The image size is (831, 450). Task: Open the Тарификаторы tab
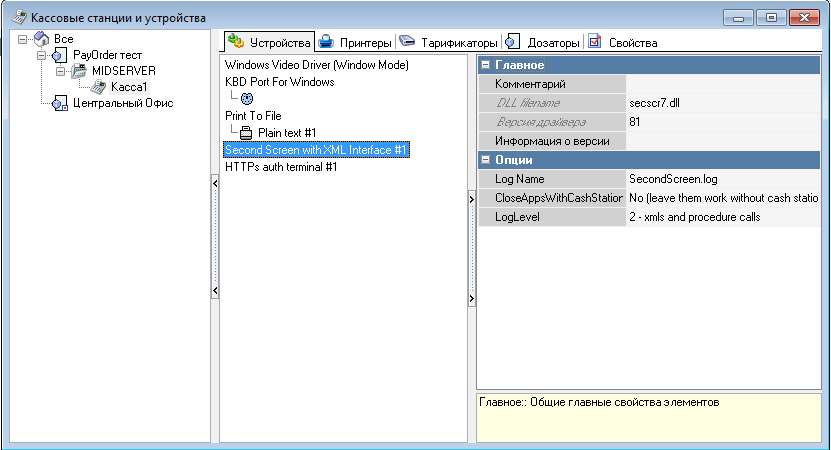448,43
